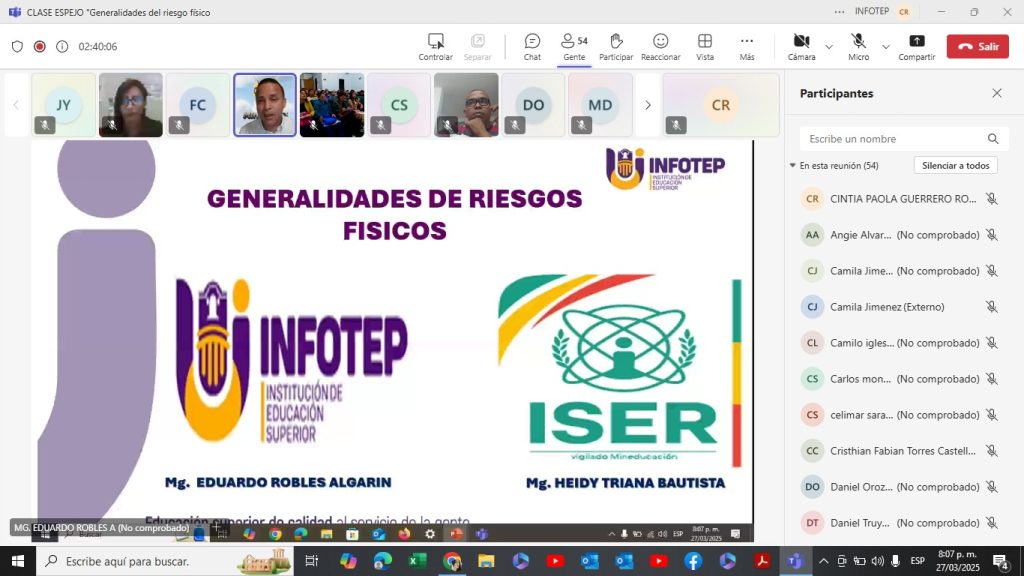This screenshot has height=576, width=1024.
Task: Select the highlighted speaker video tile
Action: 264,104
